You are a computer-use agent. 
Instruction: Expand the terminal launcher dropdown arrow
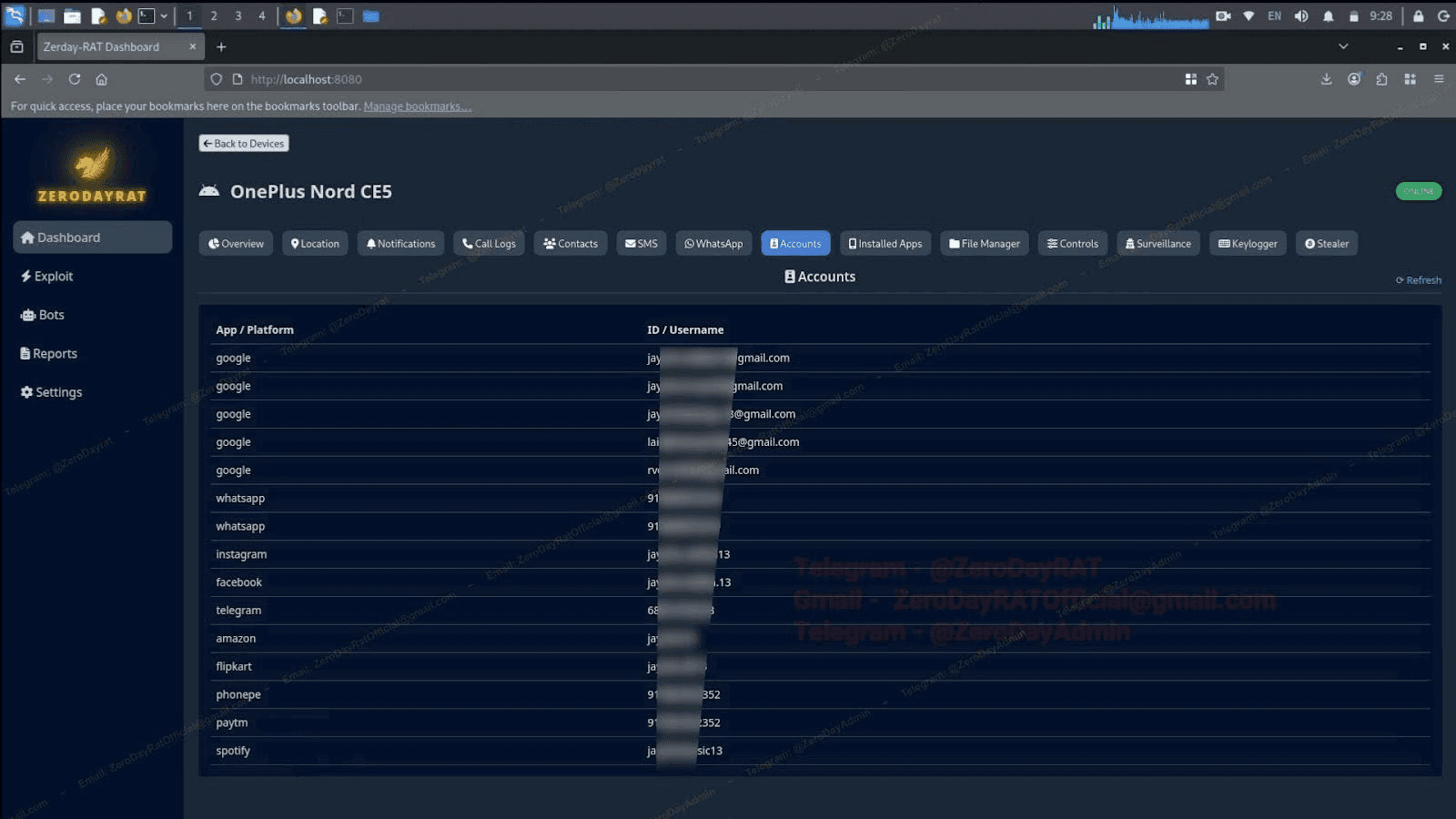pos(164,15)
